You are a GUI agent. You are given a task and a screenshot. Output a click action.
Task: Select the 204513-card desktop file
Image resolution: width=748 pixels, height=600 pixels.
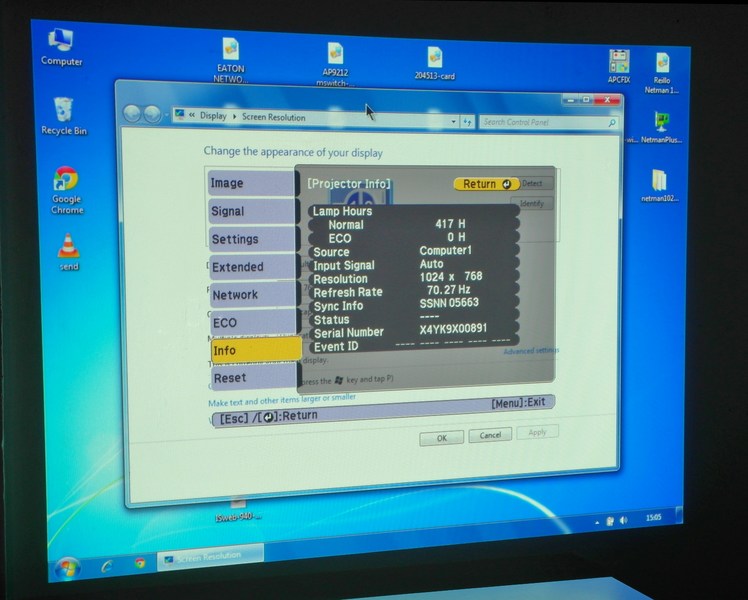click(x=435, y=62)
